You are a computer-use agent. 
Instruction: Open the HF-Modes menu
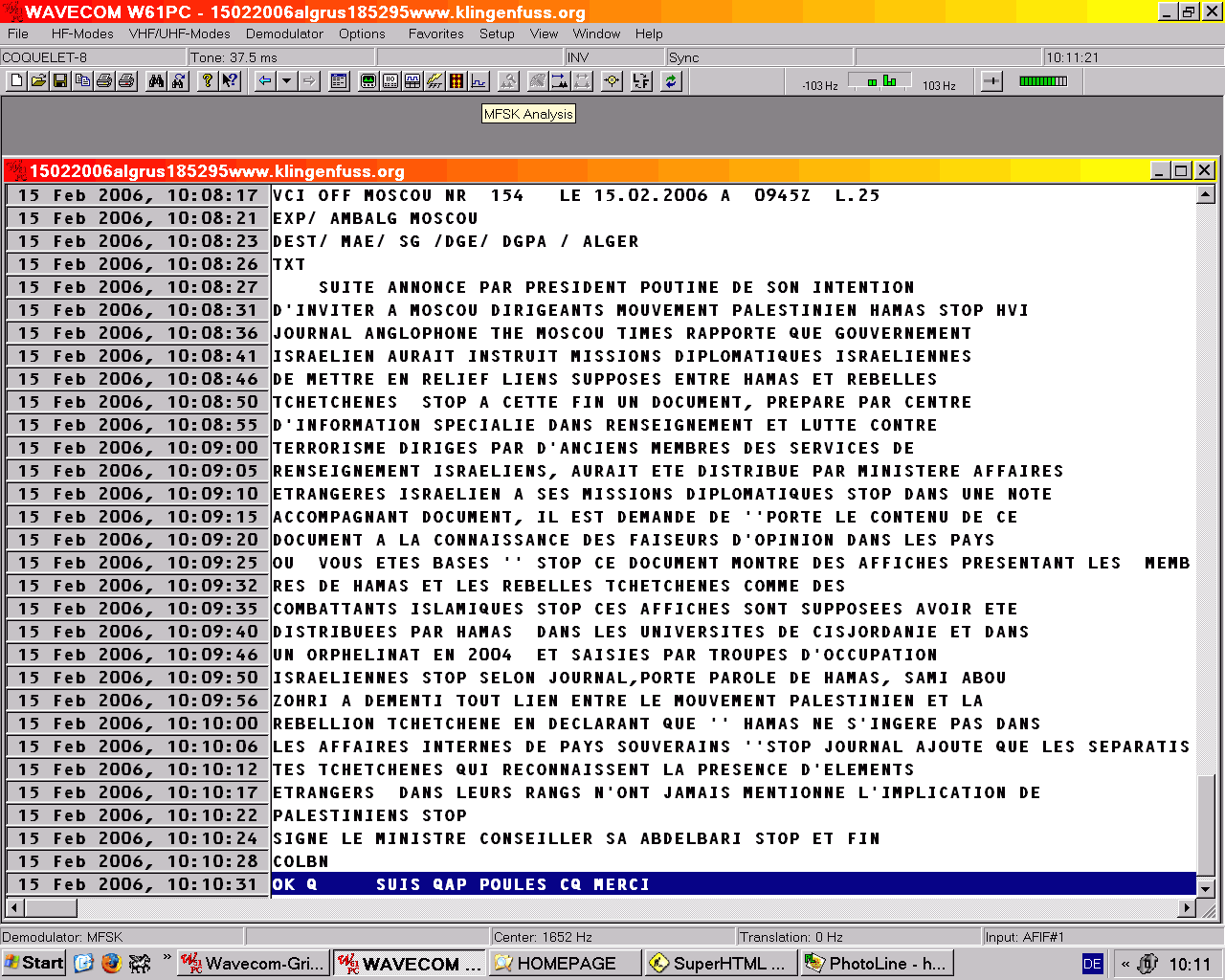tap(82, 33)
